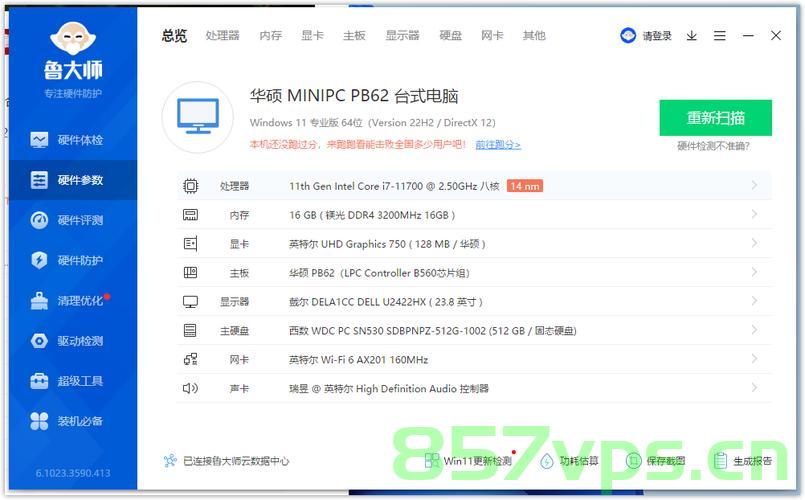Select 硬件参数 sidebar item

(x=72, y=180)
